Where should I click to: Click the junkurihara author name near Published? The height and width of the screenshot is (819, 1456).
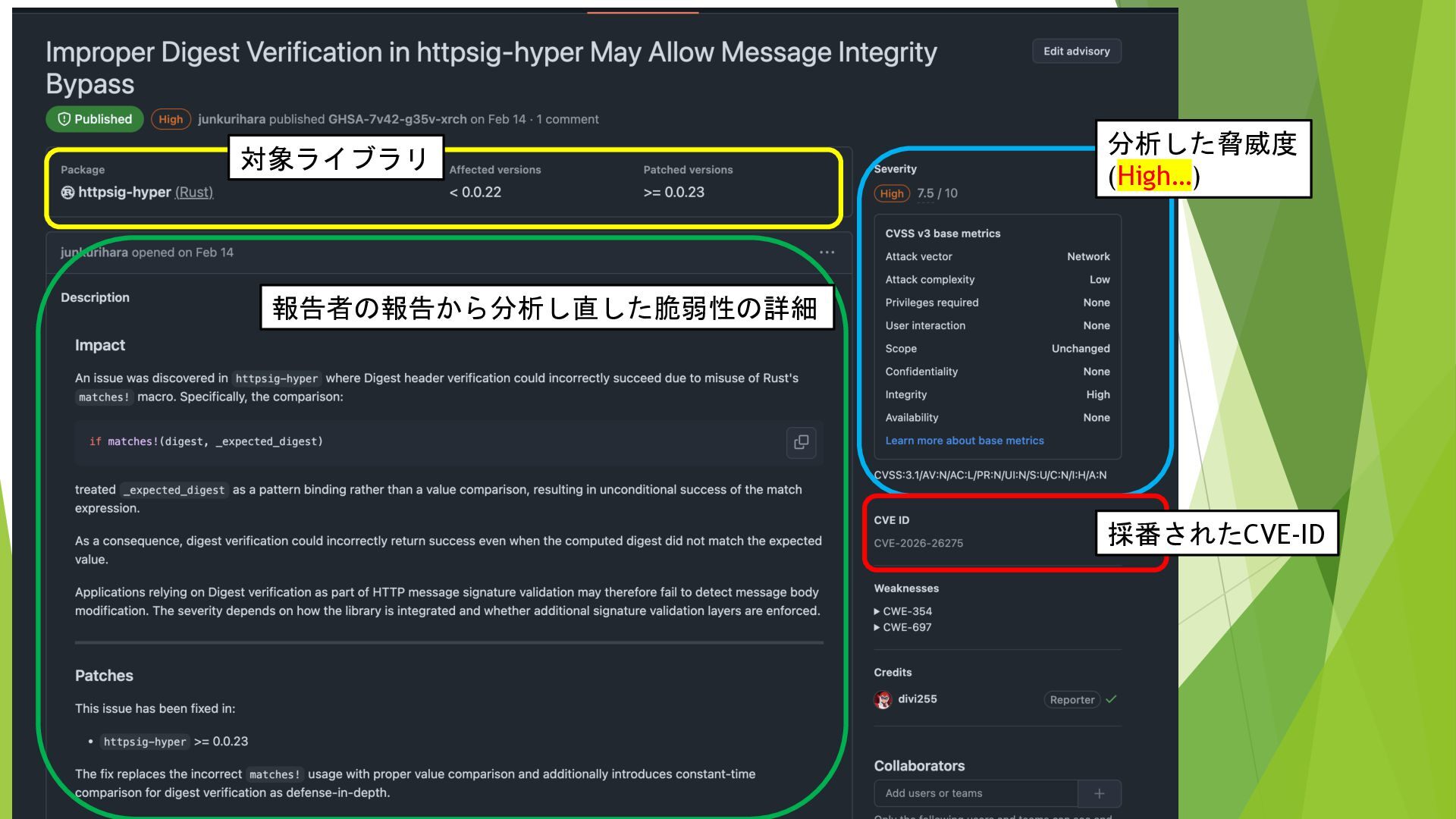pyautogui.click(x=231, y=119)
